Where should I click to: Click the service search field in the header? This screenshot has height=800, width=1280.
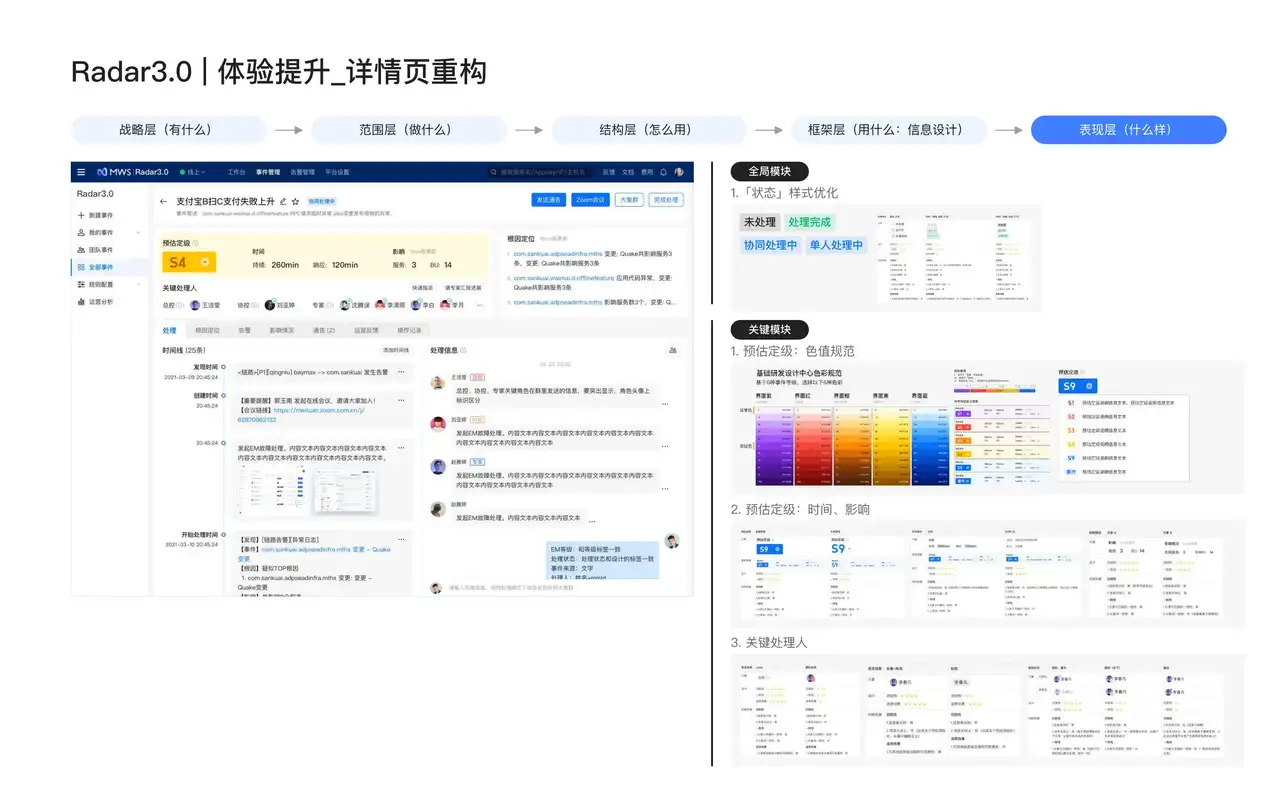tap(541, 172)
